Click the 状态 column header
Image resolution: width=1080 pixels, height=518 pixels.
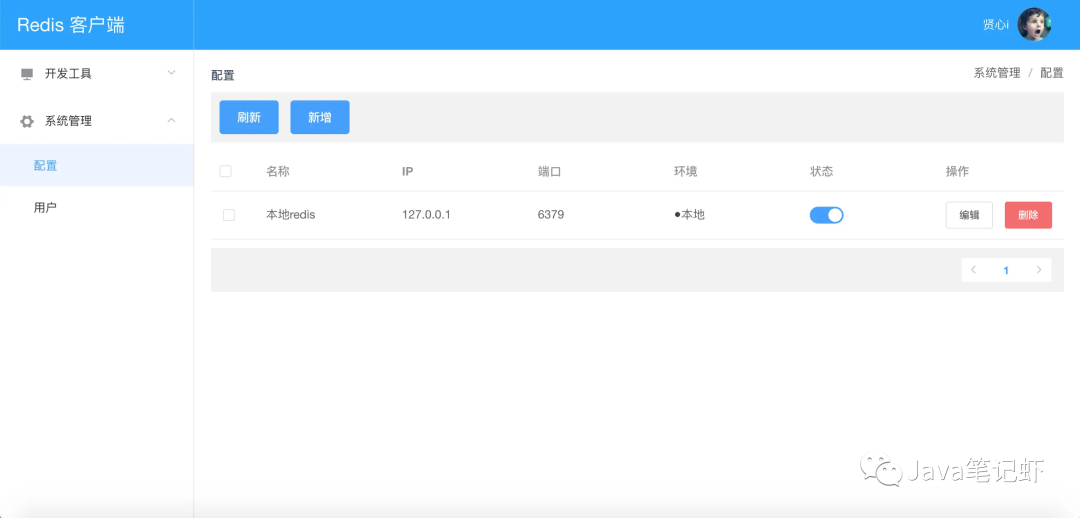(x=821, y=172)
